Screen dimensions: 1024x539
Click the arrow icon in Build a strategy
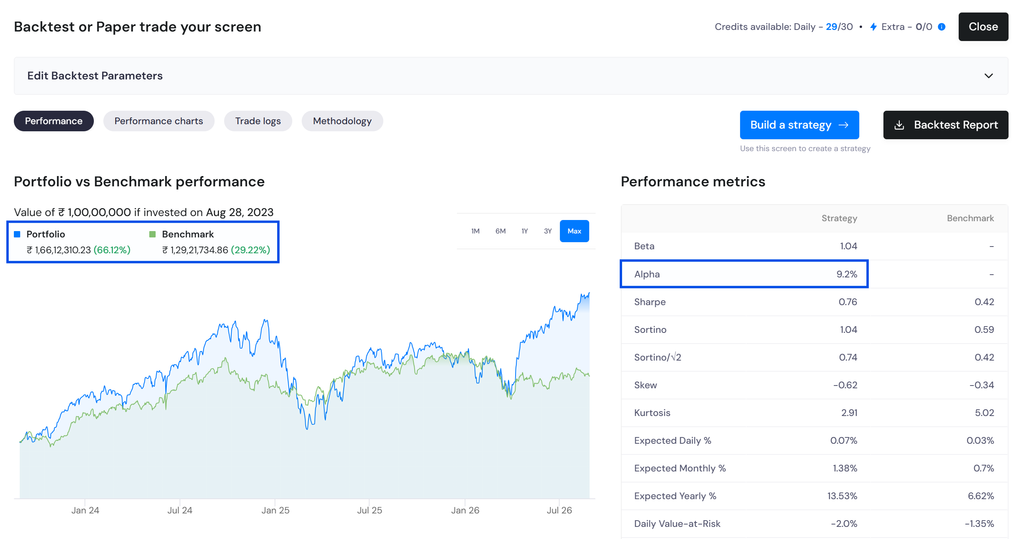pos(844,125)
